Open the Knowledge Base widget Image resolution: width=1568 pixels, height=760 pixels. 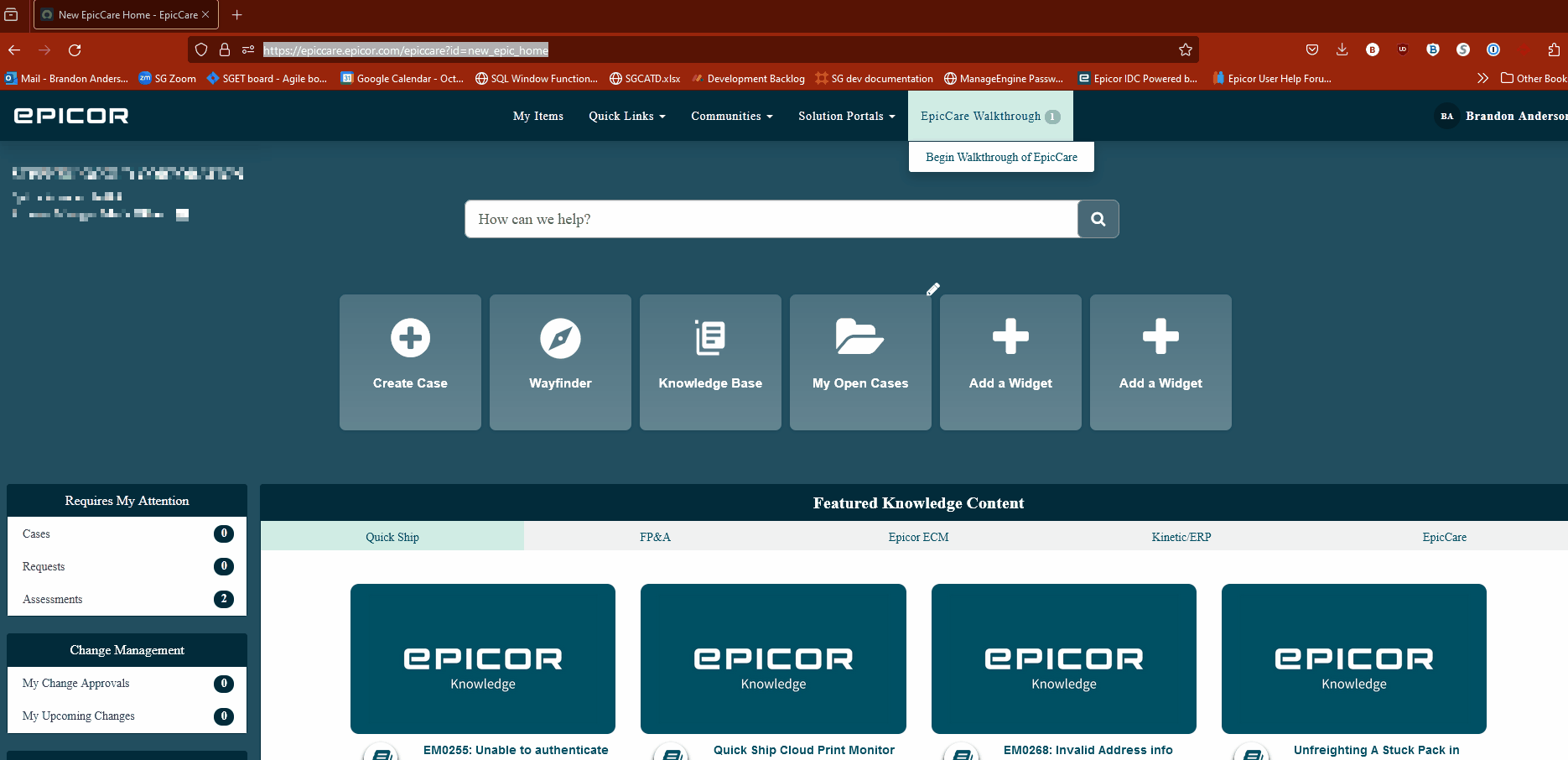coord(710,362)
